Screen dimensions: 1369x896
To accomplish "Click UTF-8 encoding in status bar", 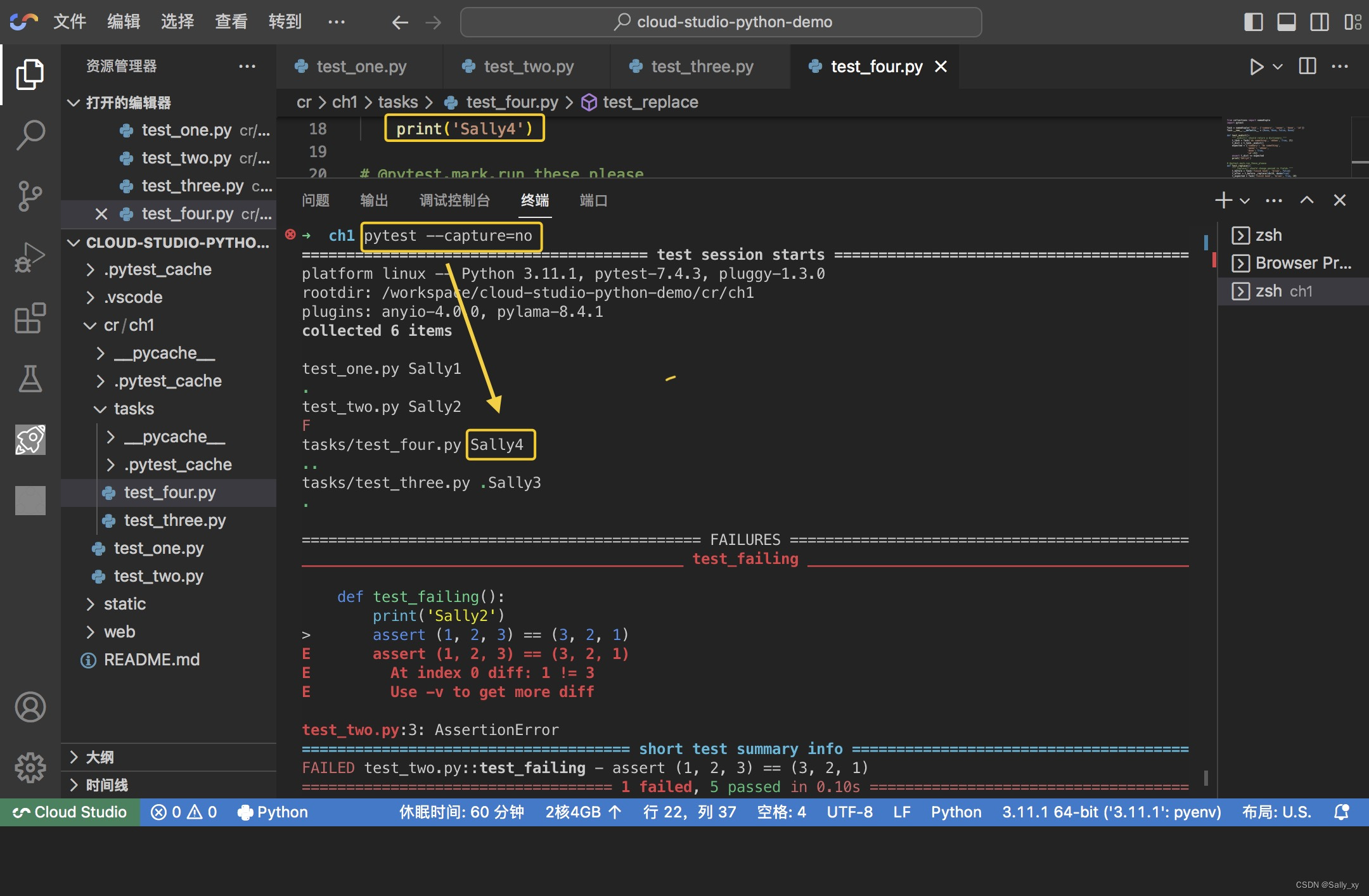I will click(849, 812).
